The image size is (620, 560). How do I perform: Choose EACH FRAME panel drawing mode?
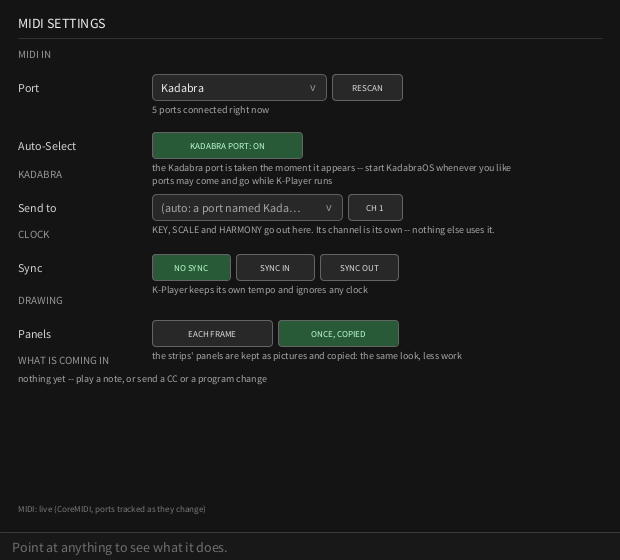(212, 334)
